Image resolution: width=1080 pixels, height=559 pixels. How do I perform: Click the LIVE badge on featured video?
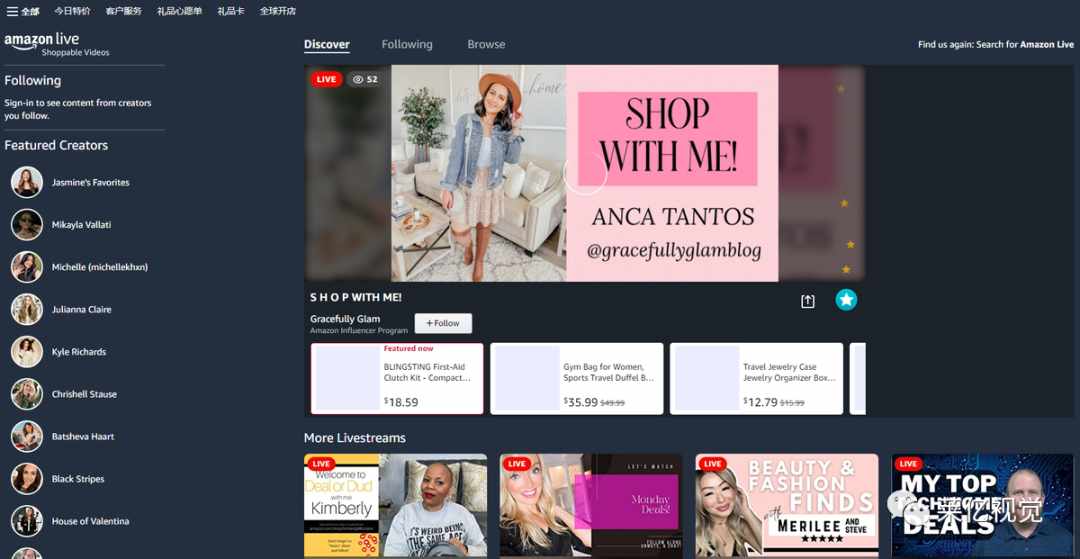click(326, 79)
